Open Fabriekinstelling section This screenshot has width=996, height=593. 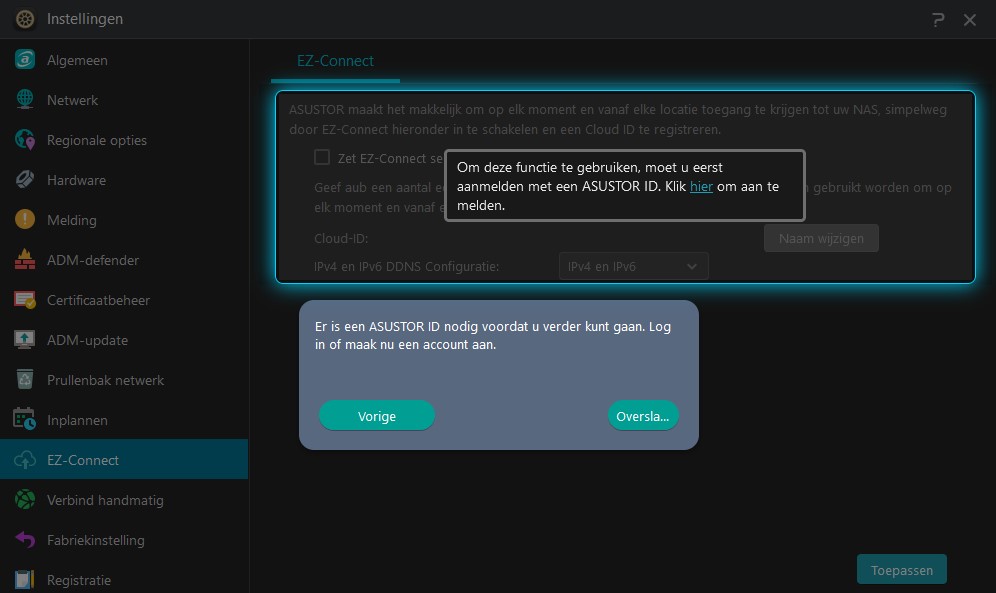tap(124, 540)
